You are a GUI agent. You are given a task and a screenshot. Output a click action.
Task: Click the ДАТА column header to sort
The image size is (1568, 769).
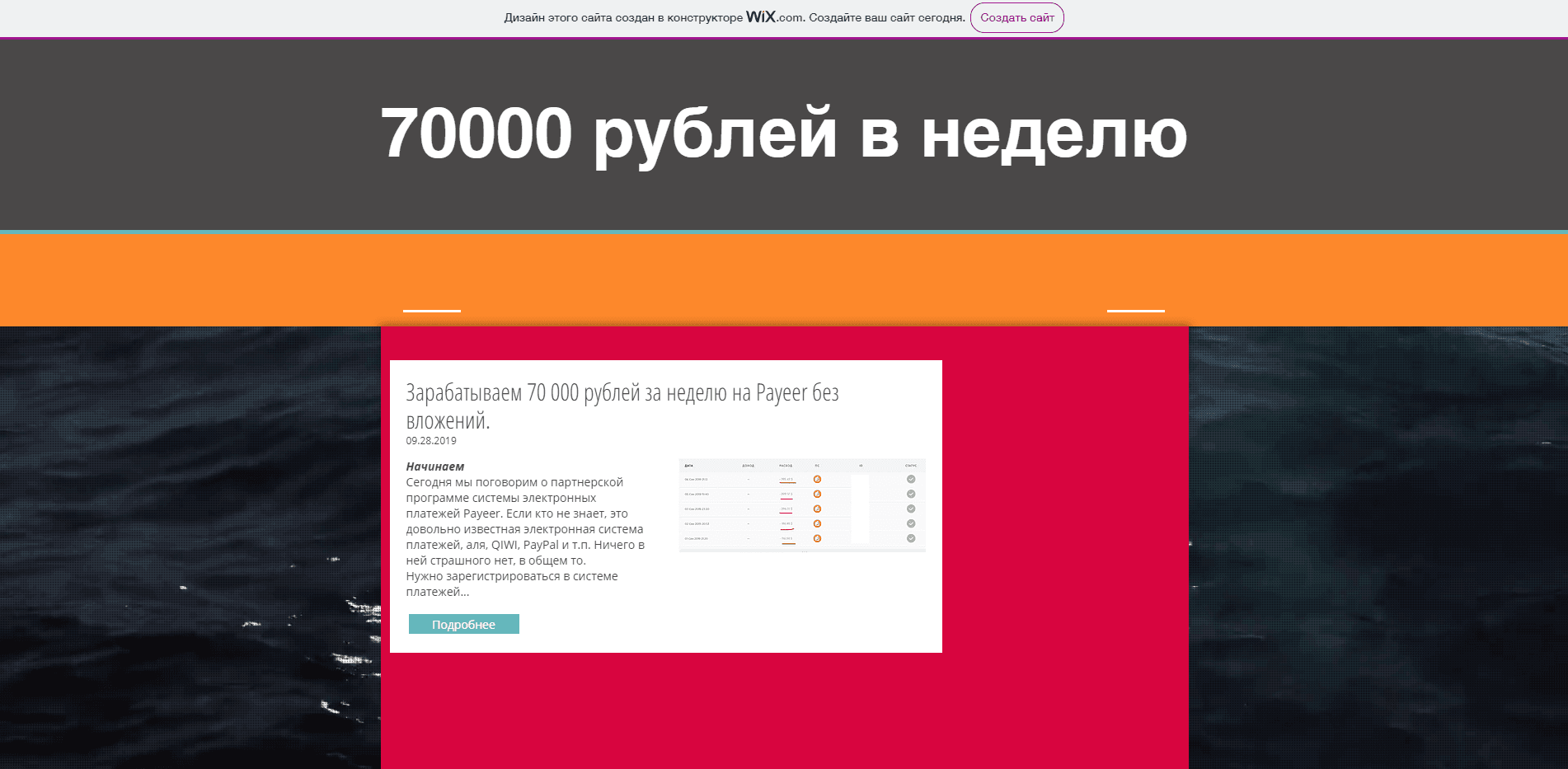click(x=688, y=466)
